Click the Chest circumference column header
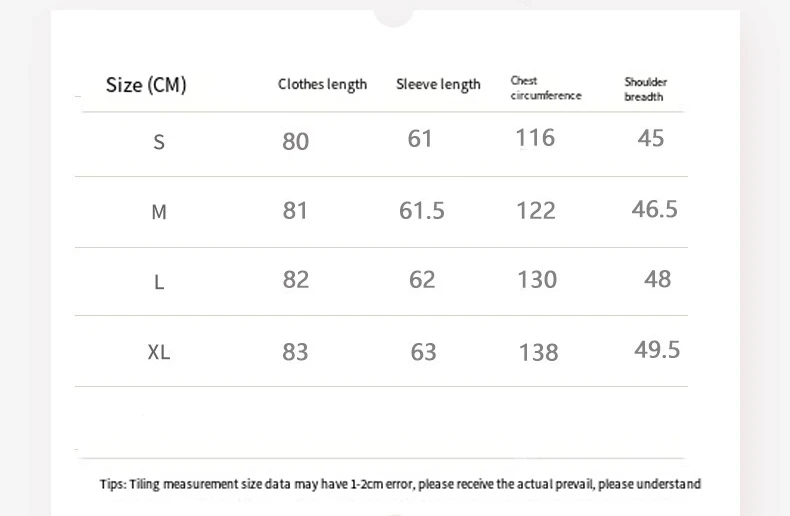The width and height of the screenshot is (790, 516). point(545,88)
